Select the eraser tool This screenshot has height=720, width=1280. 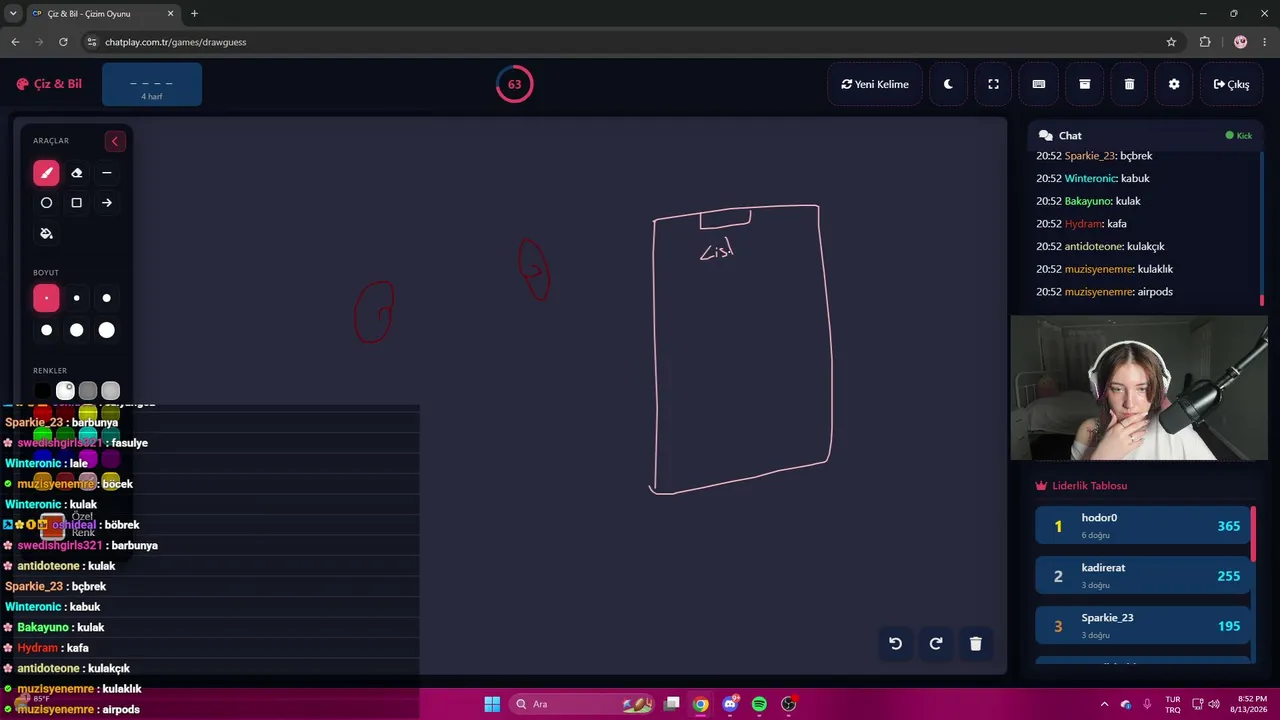(76, 173)
